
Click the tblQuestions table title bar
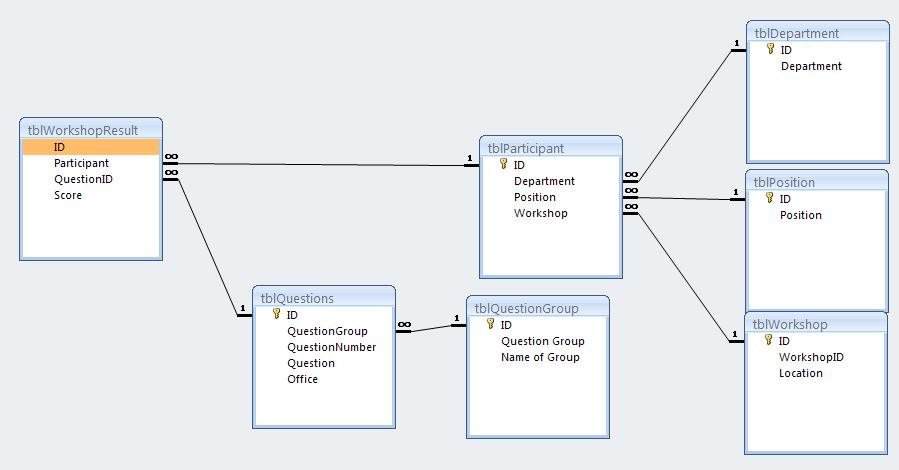(324, 298)
